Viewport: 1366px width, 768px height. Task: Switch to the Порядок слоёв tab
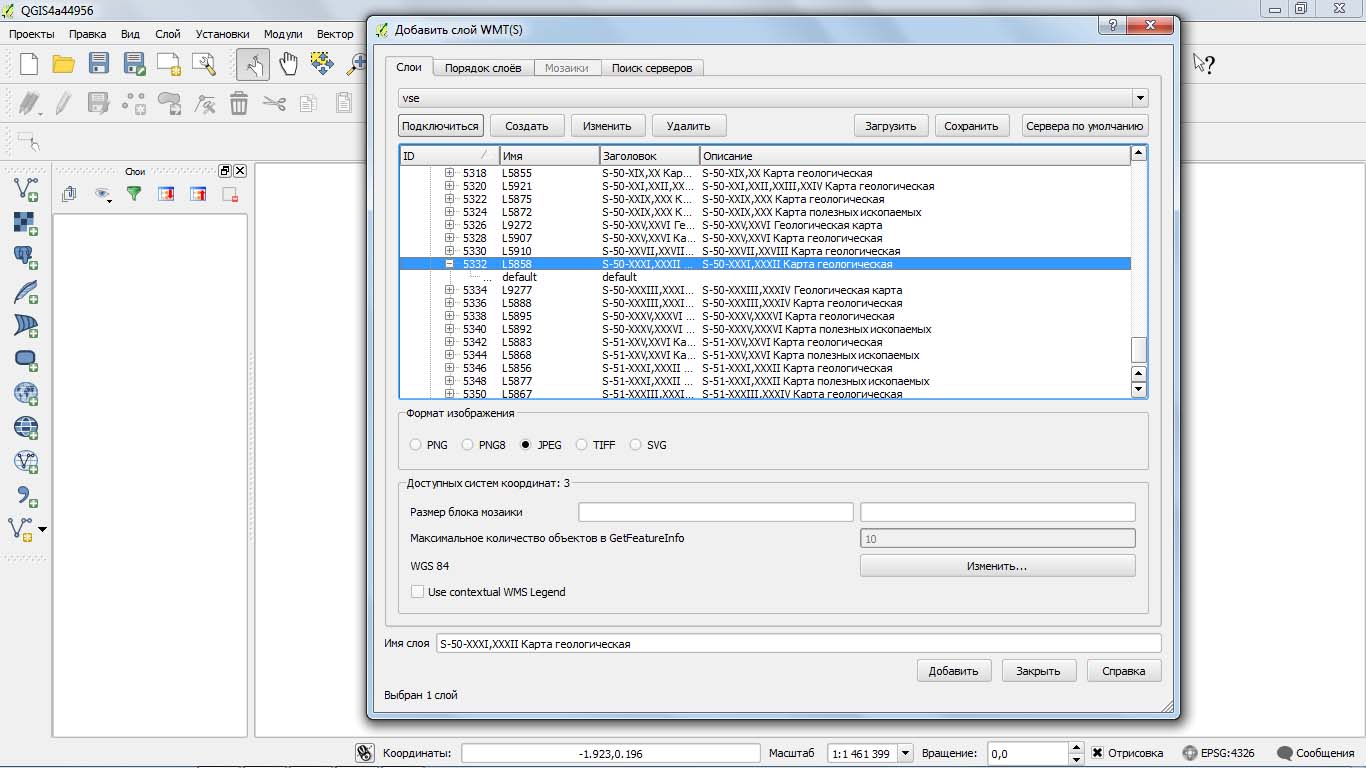click(482, 68)
